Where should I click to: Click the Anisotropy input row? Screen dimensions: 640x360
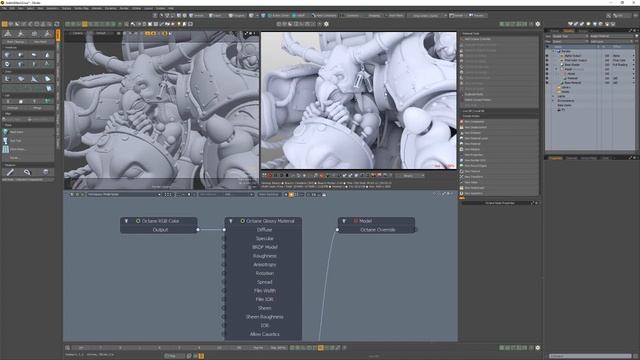(264, 264)
